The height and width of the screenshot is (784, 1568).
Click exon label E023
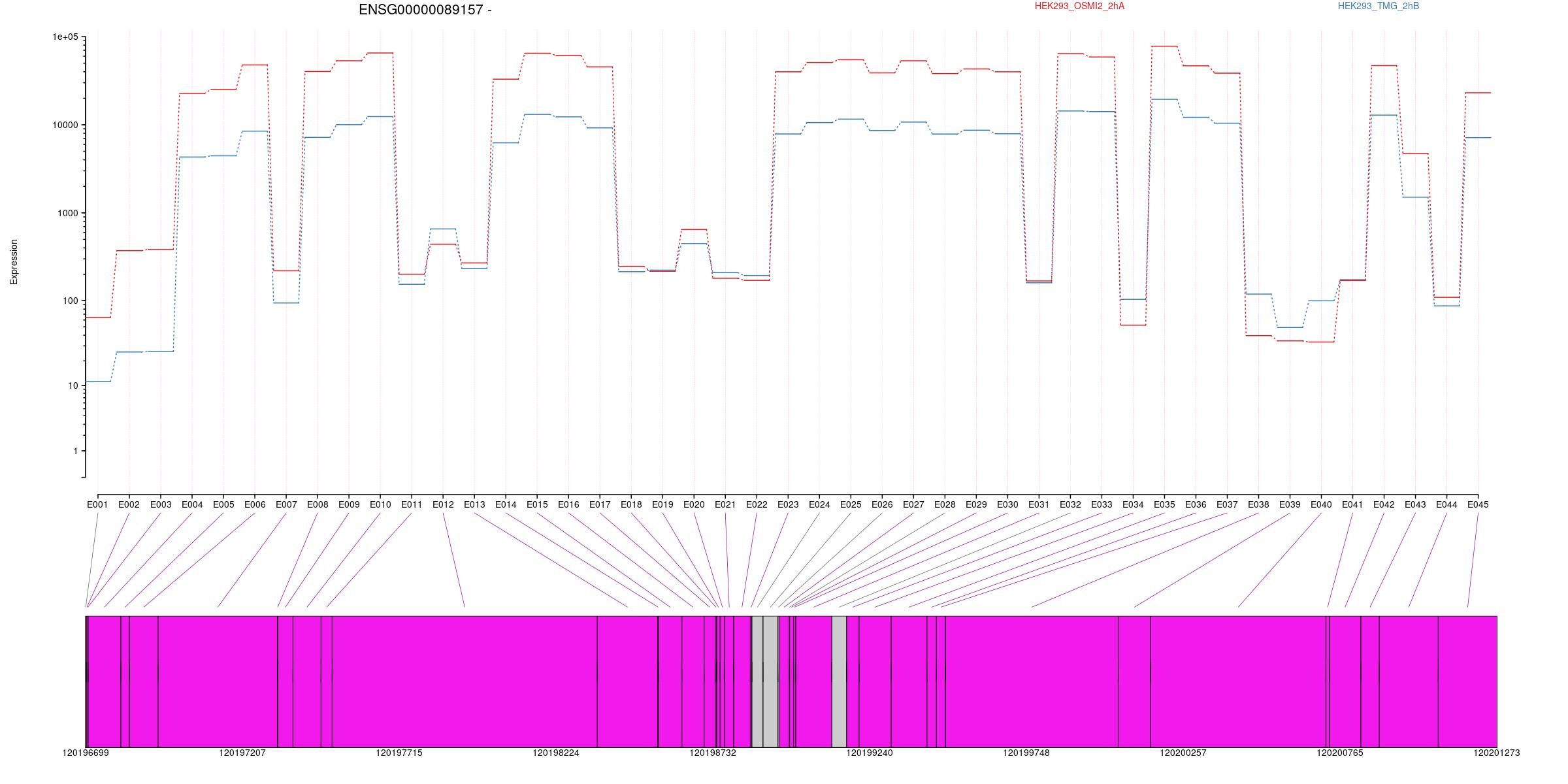[788, 504]
